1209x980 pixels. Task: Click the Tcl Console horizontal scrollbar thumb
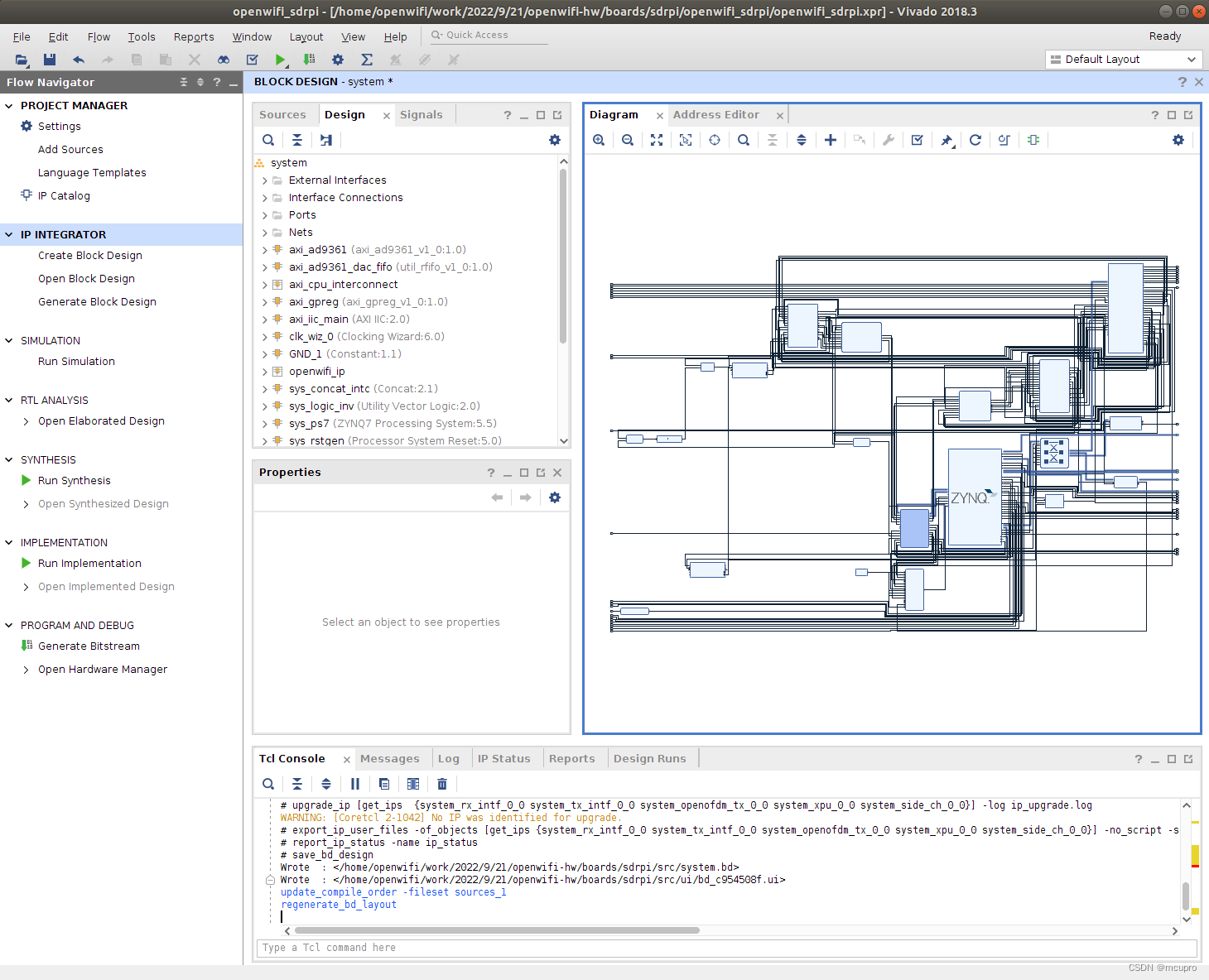click(495, 930)
